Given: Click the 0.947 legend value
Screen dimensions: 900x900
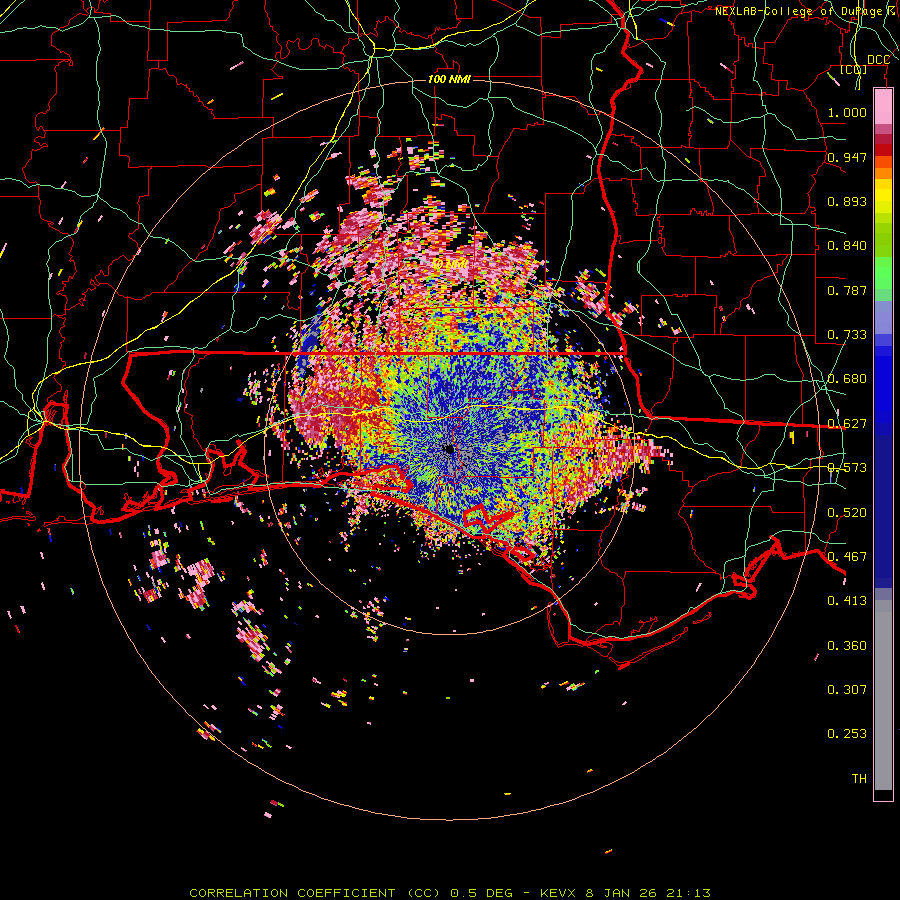Looking at the screenshot, I should coord(847,157).
